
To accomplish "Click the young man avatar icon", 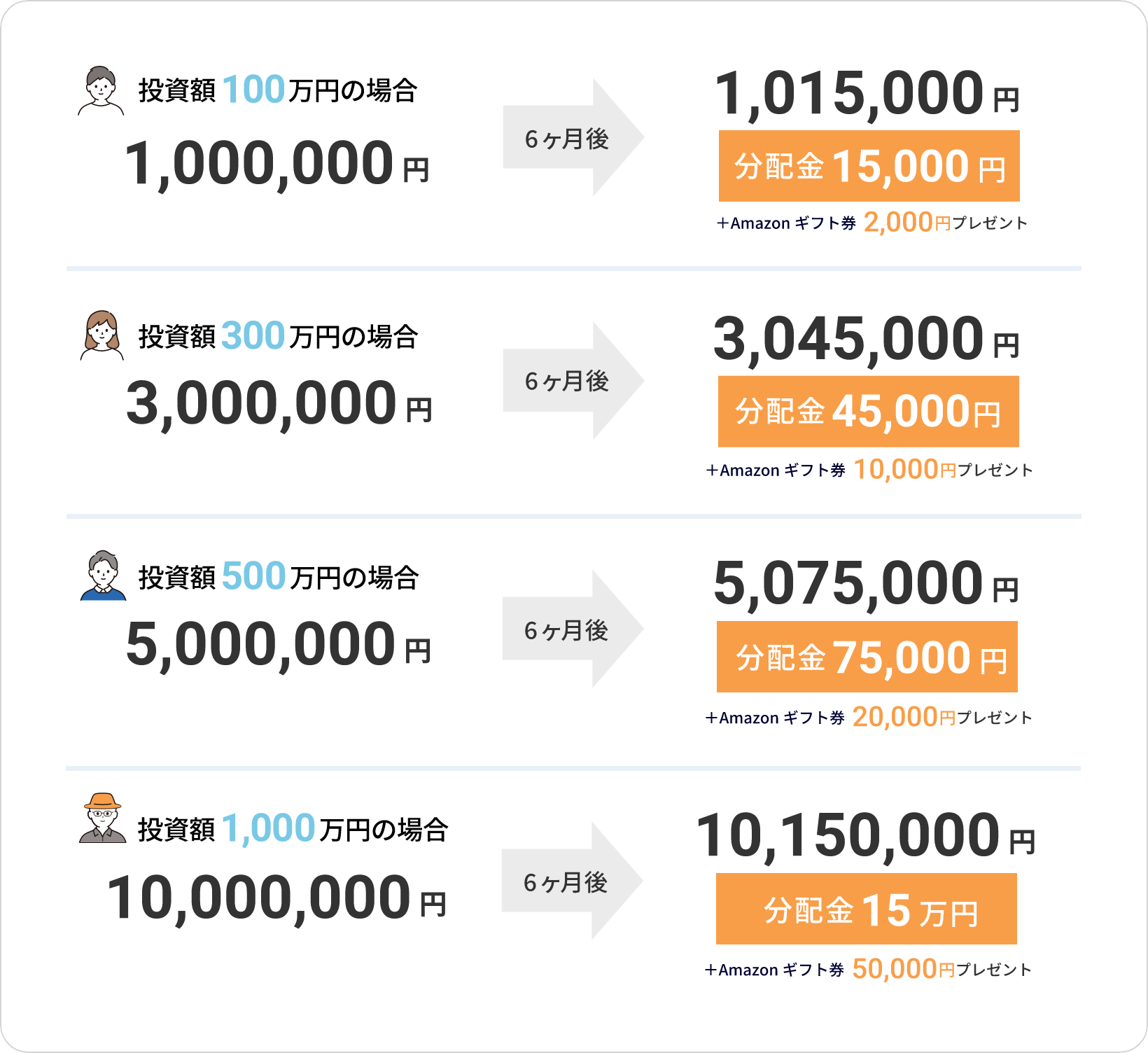I will pos(101,90).
